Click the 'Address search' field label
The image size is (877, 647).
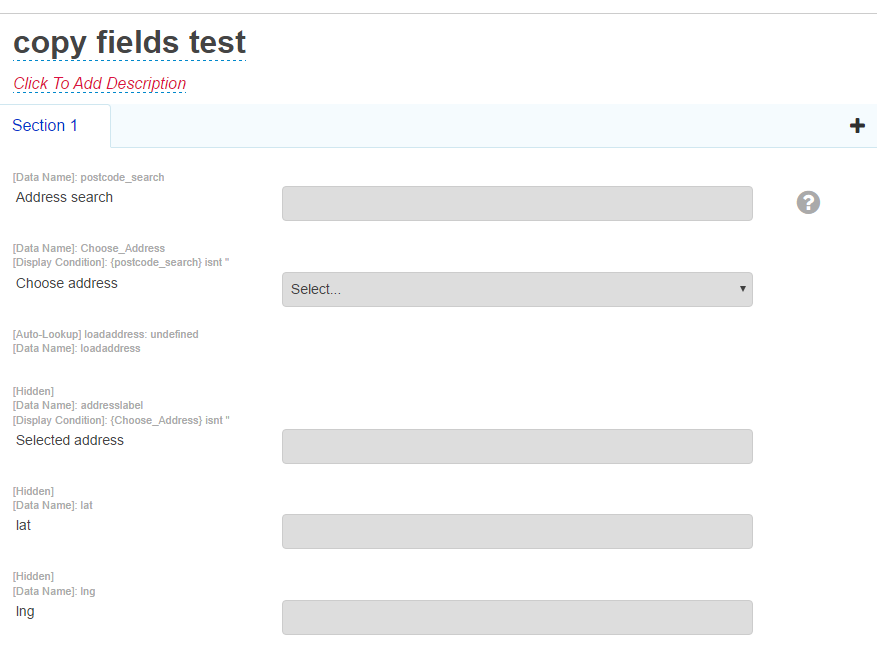64,197
